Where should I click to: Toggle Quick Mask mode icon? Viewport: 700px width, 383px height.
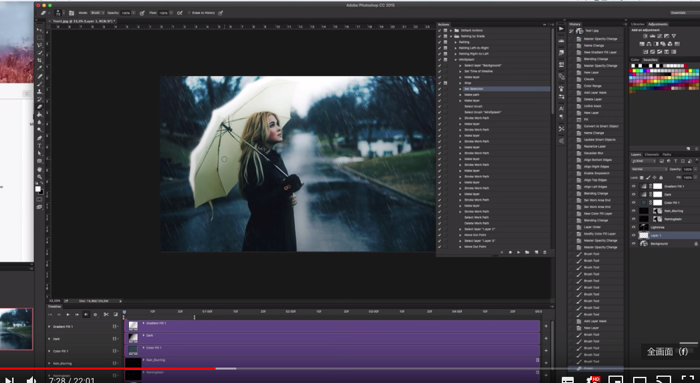40,199
